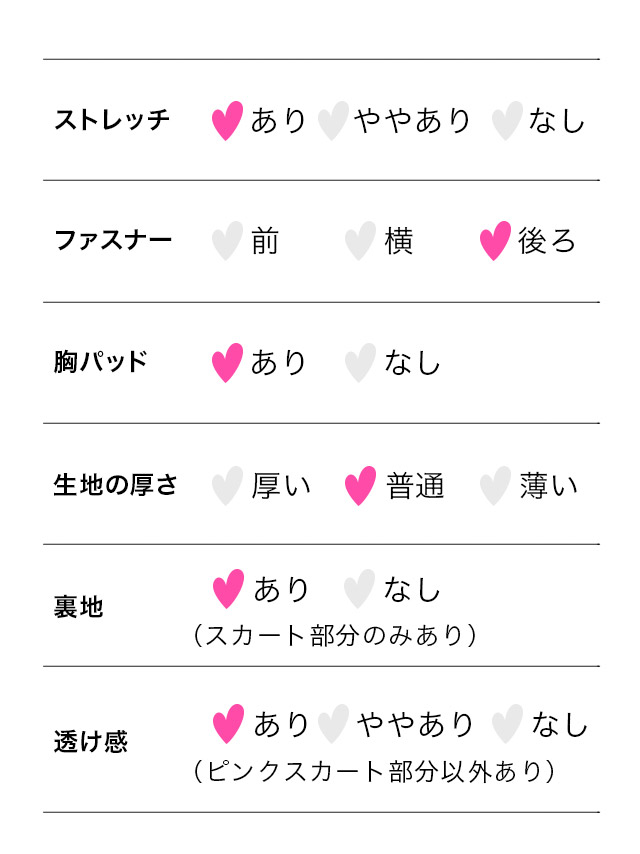This screenshot has width=640, height=854.
Task: Click the pink heart for 透け感 あり
Action: (x=228, y=724)
